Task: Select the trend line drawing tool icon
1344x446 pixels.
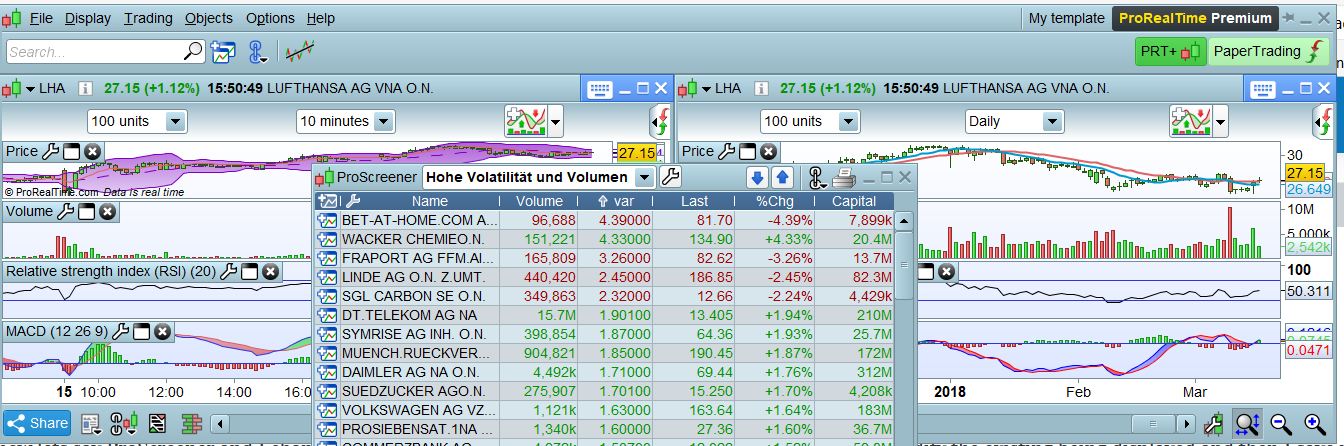Action: pyautogui.click(x=299, y=51)
